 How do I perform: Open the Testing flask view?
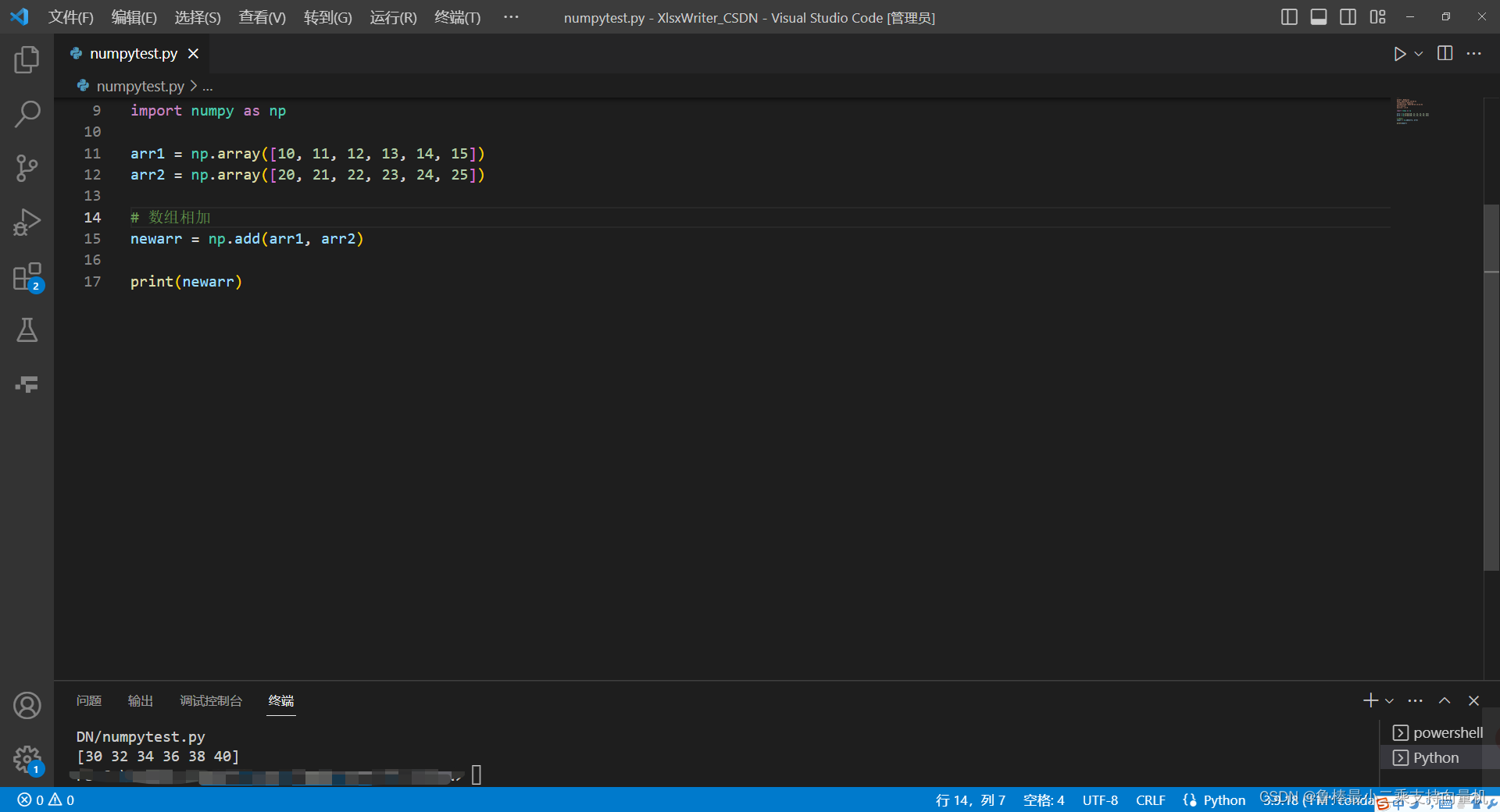[27, 330]
